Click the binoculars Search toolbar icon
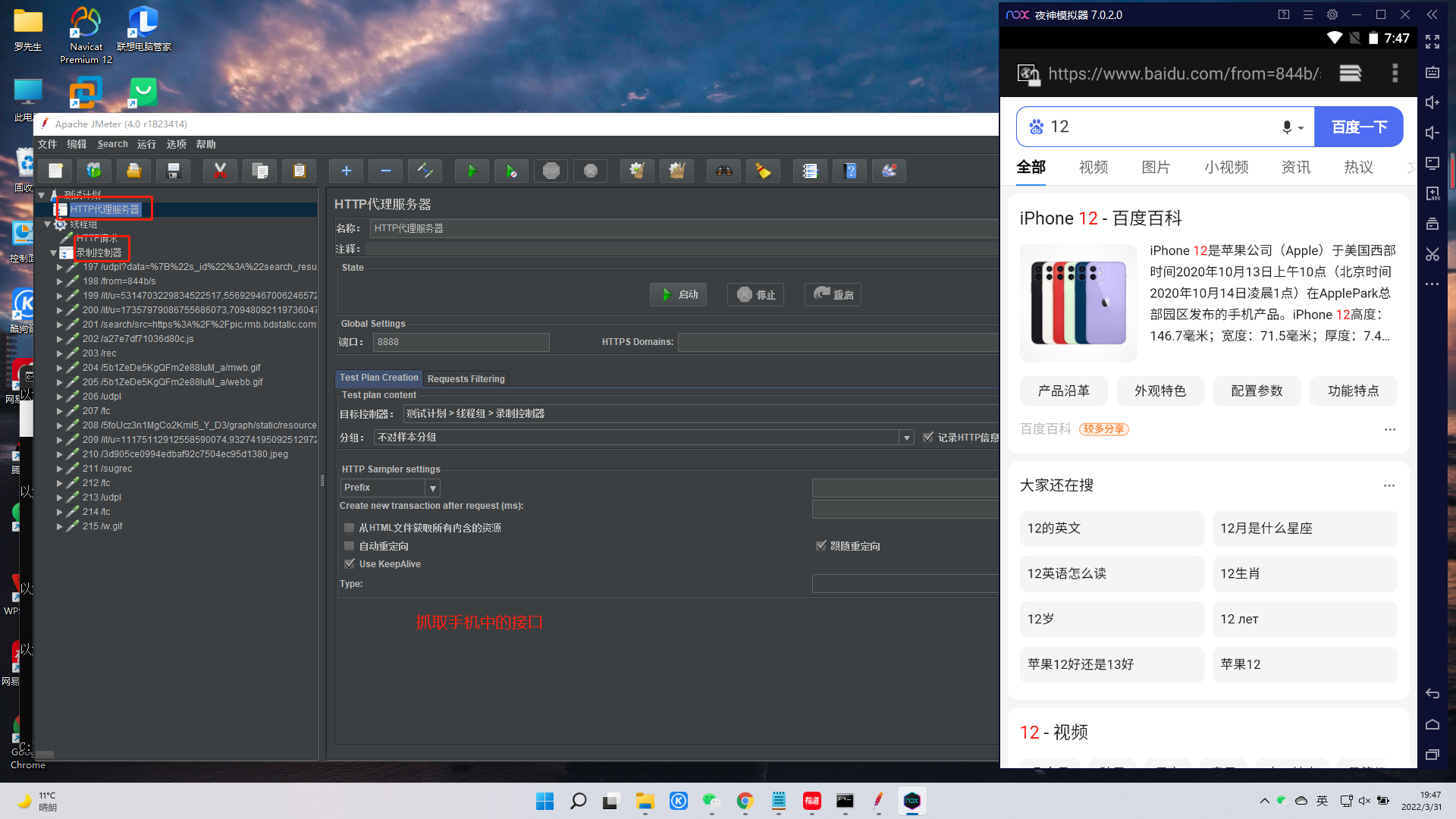 point(723,171)
